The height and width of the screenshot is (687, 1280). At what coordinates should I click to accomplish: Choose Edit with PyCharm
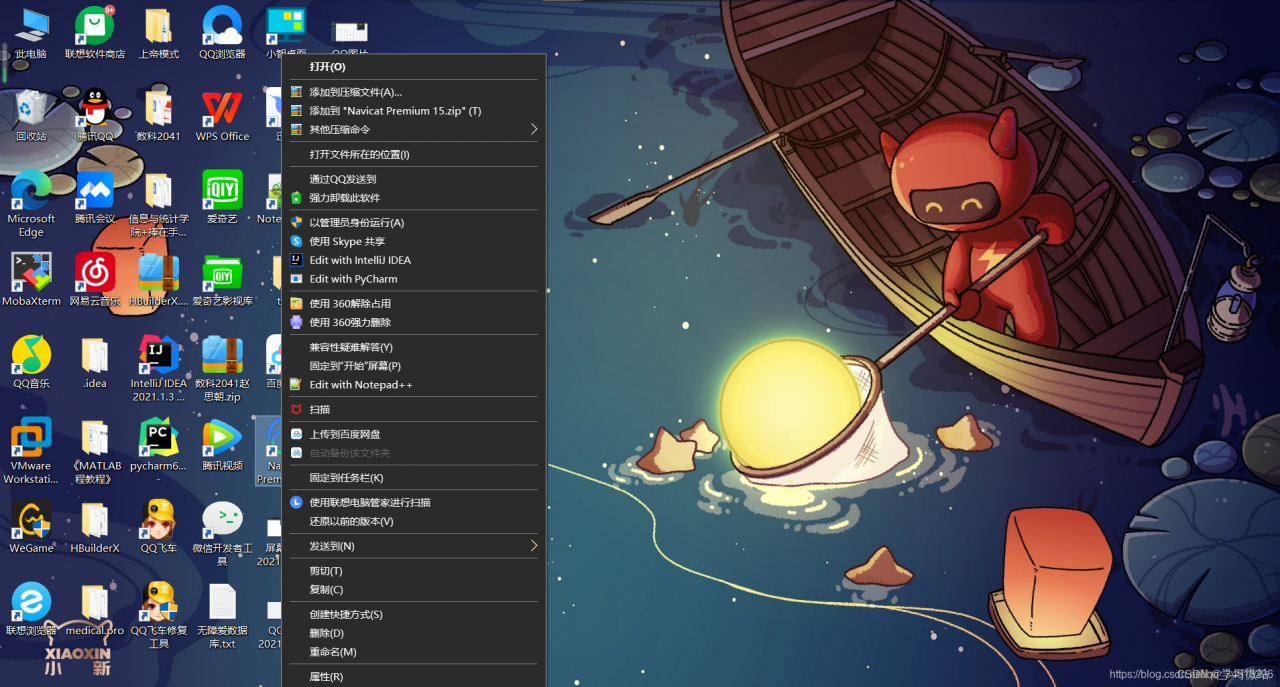pos(414,279)
